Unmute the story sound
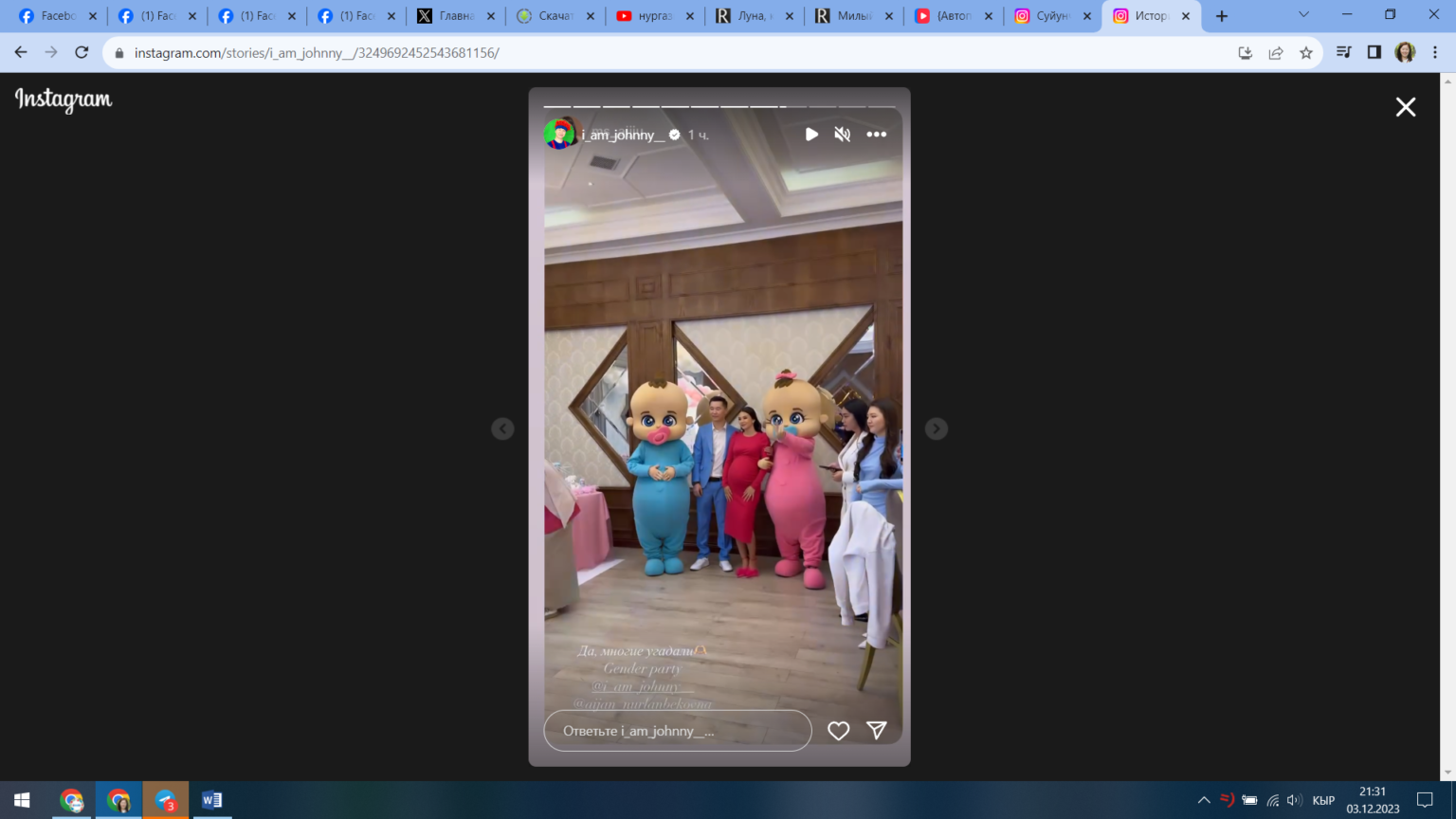This screenshot has height=819, width=1456. coord(842,135)
